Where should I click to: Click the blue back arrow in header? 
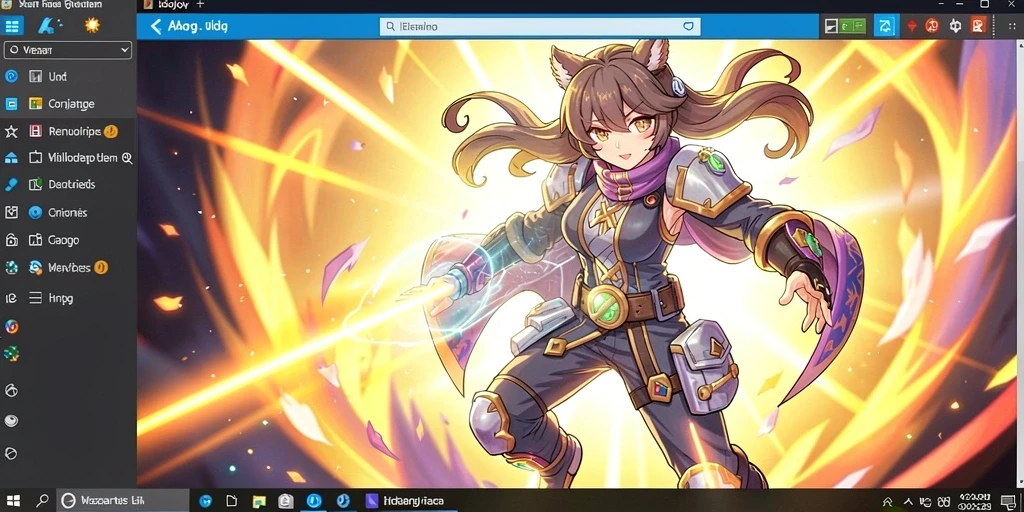155,27
